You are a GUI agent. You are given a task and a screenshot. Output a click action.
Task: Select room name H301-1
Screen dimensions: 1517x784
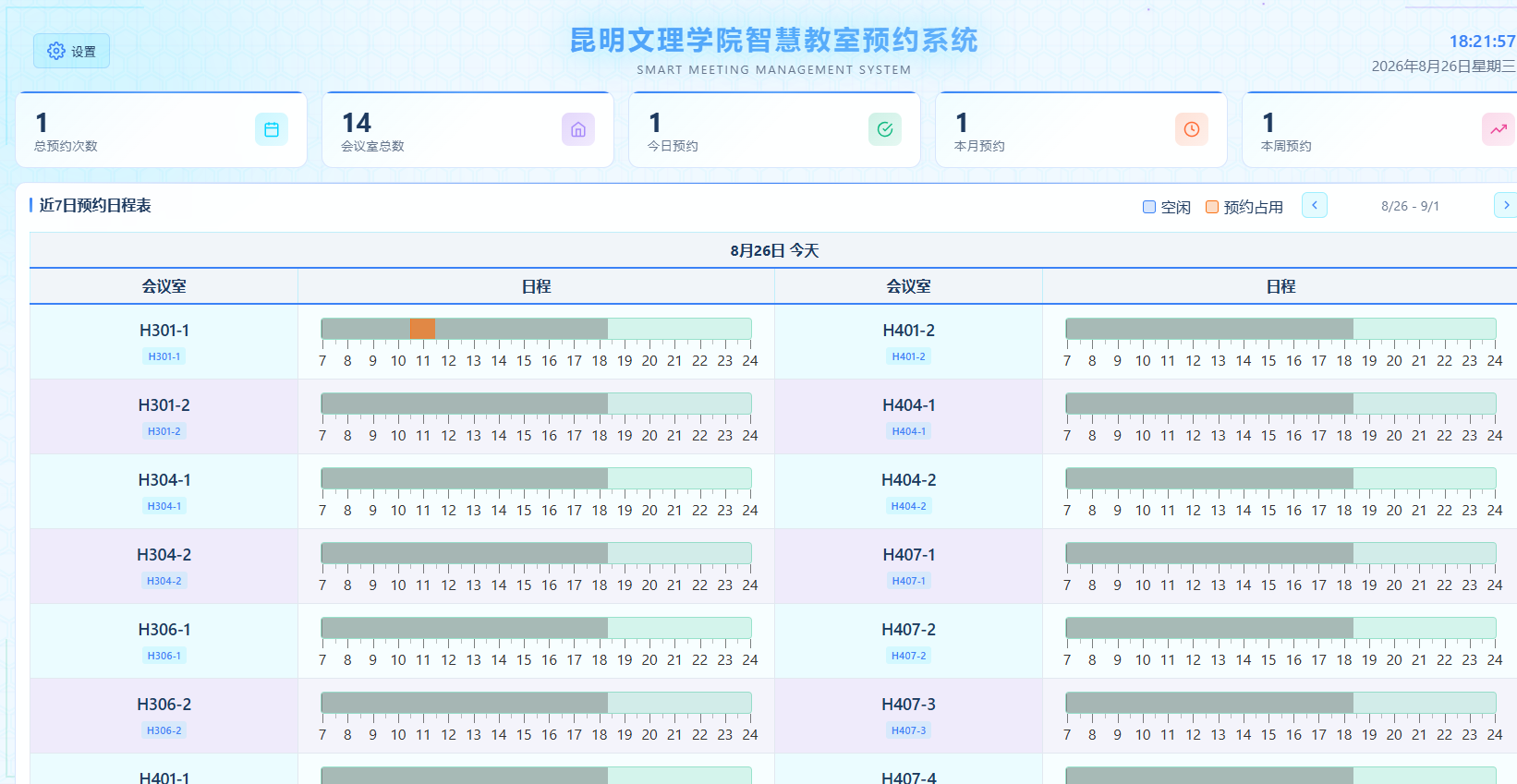pos(164,331)
